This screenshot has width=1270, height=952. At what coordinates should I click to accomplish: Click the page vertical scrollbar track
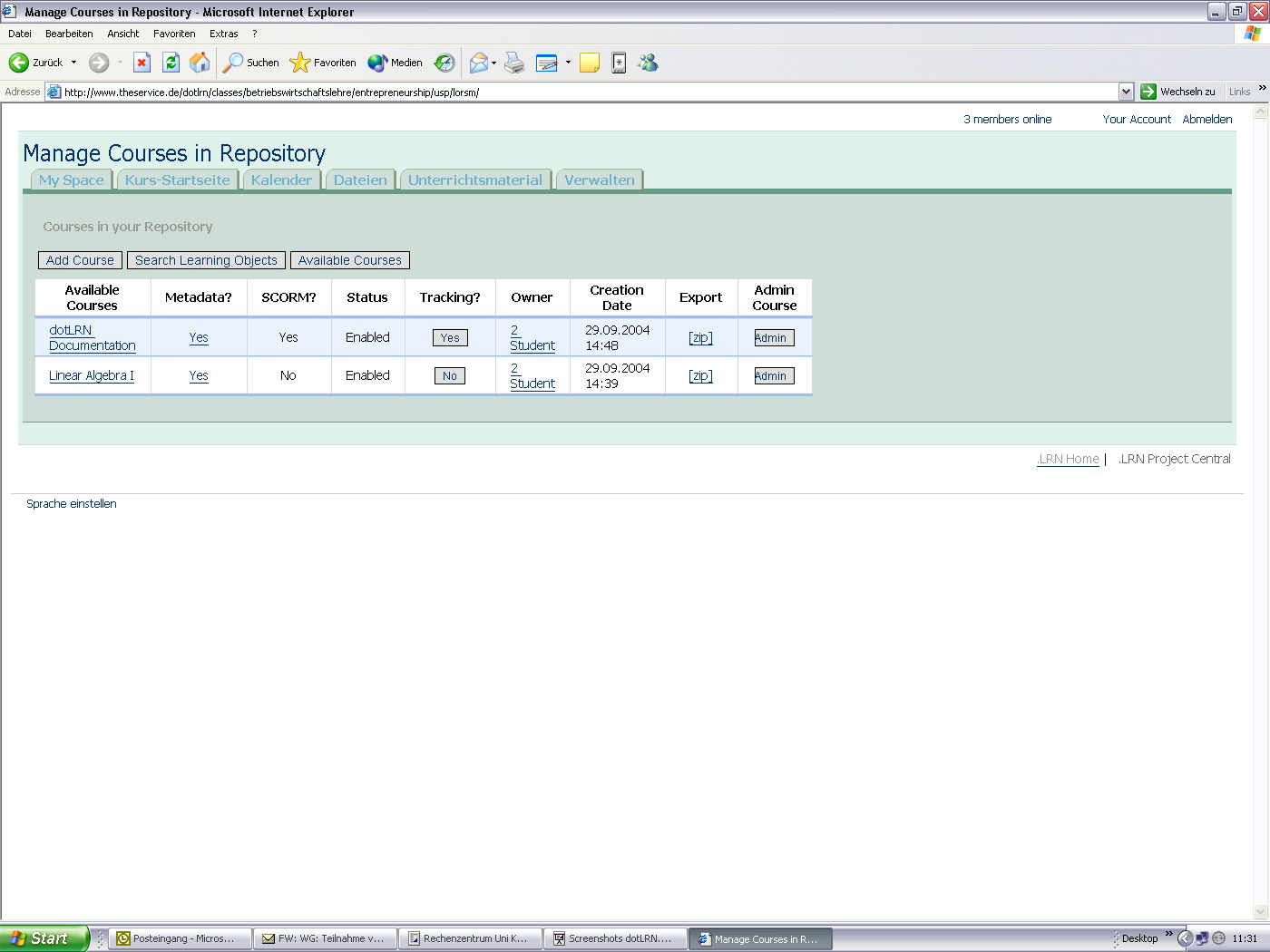(x=1260, y=508)
